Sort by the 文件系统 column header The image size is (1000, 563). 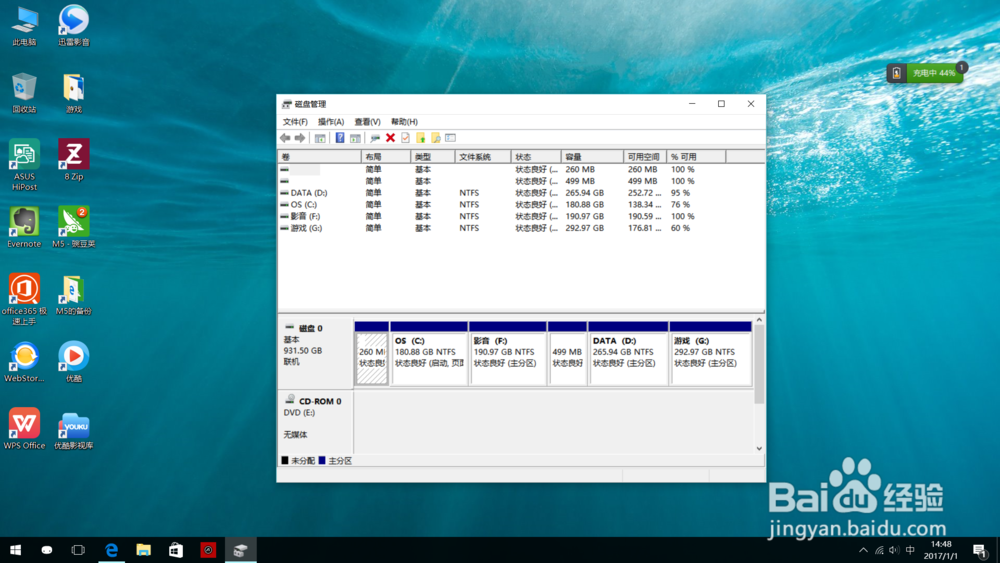pyautogui.click(x=482, y=157)
